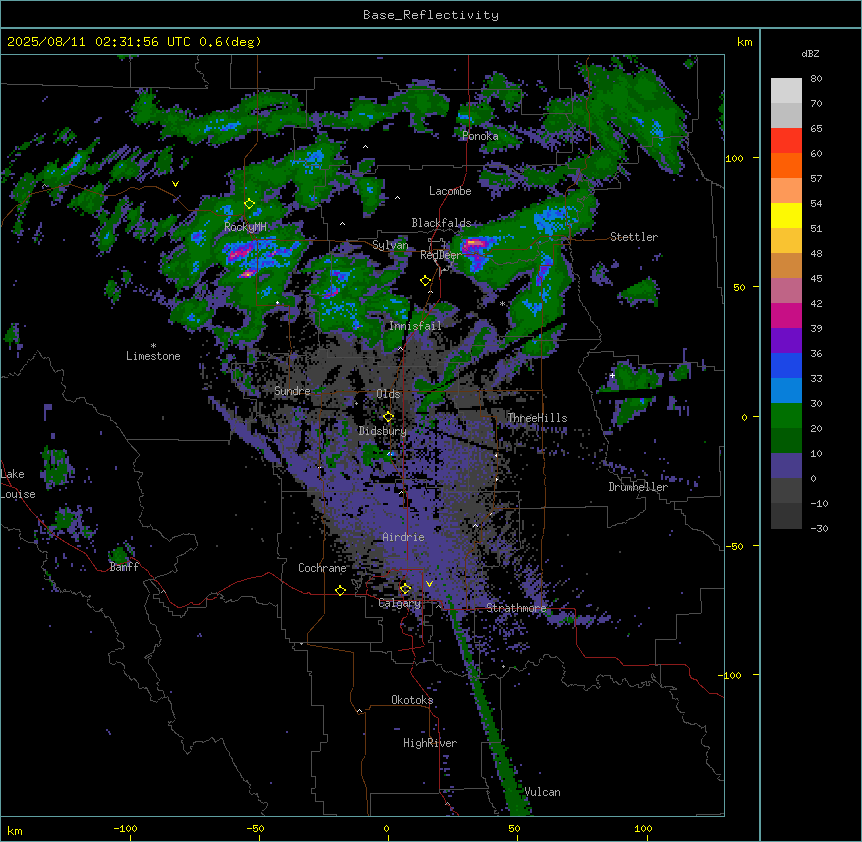Screen dimensions: 862x842
Task: Select the orange 60 dBZ swatch
Action: [786, 165]
